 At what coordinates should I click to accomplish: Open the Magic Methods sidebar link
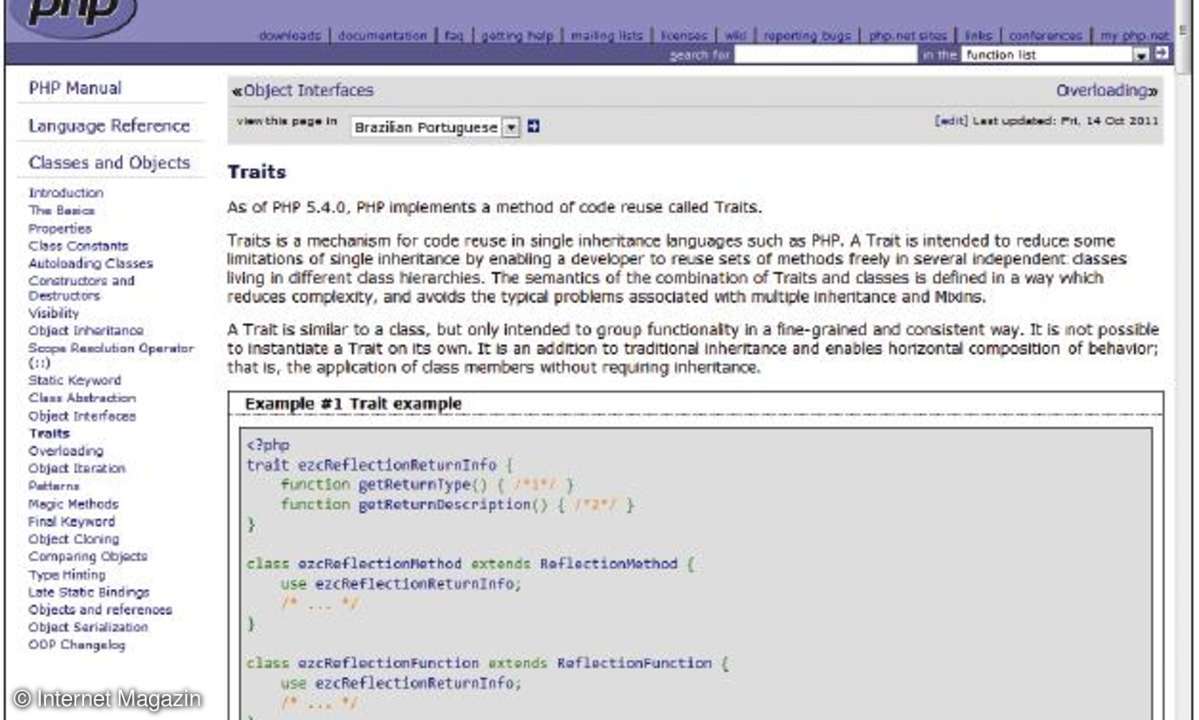[73, 504]
